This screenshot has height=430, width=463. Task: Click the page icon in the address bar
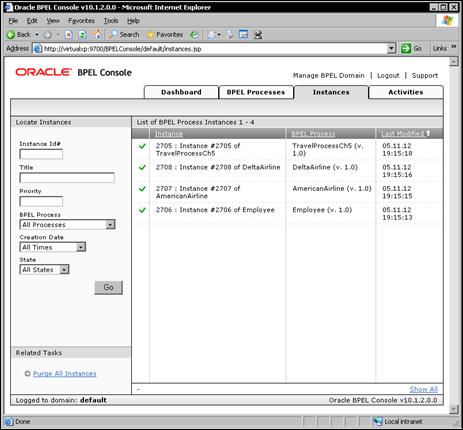coord(38,49)
